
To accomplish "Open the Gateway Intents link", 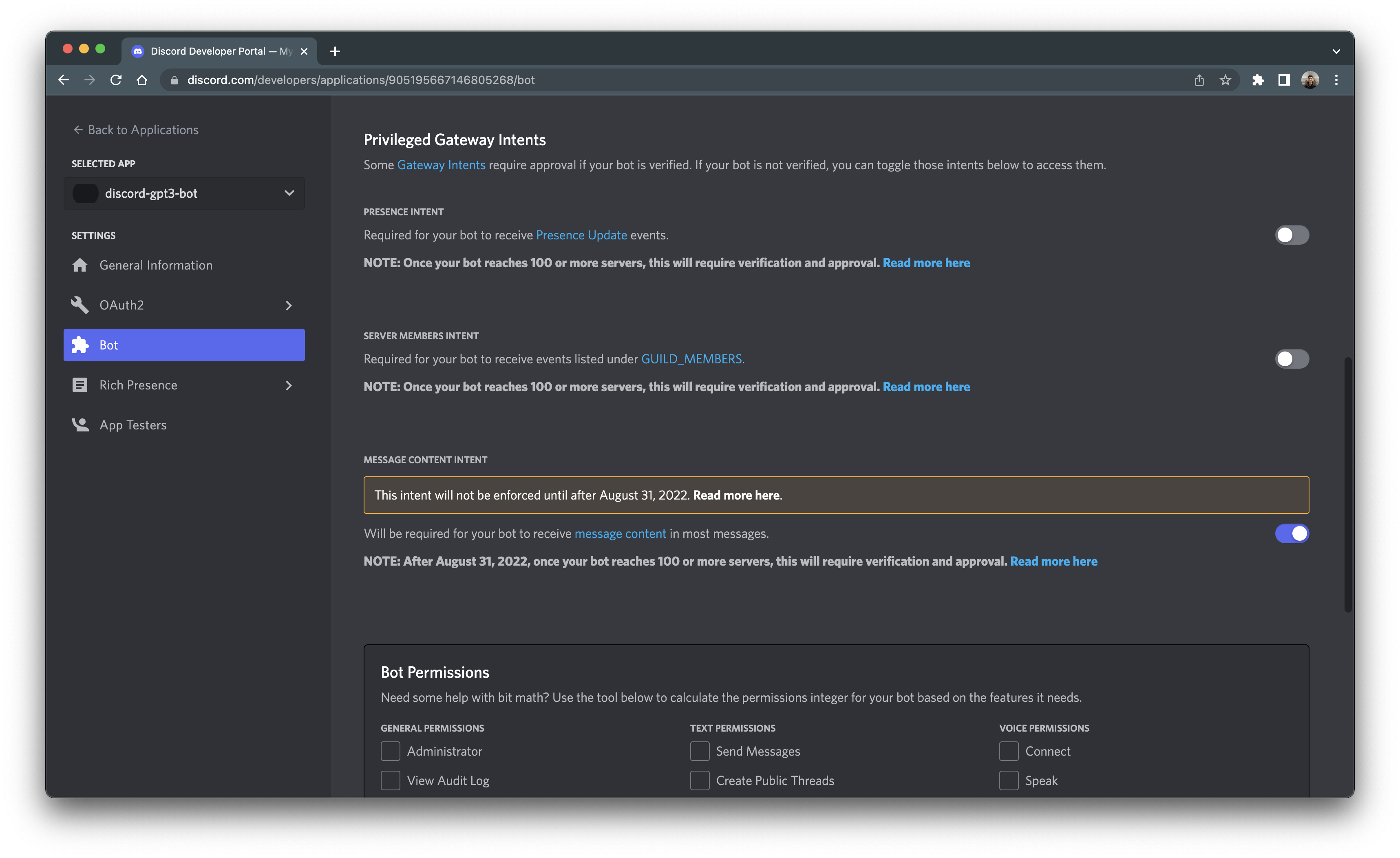I will [441, 165].
